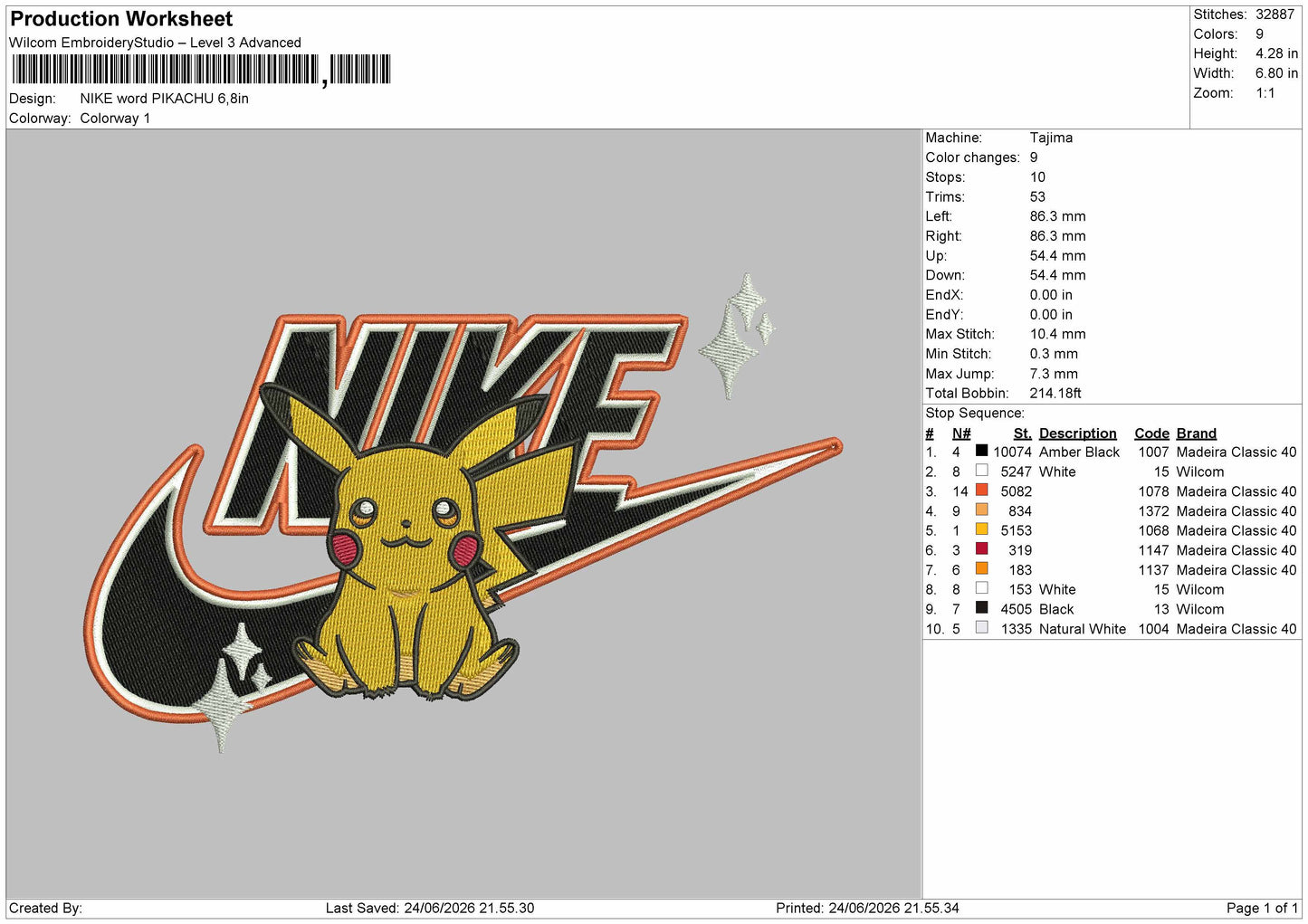Screen dimensions: 1308x924
Task: Click the stitches value 32887
Action: (x=1275, y=14)
